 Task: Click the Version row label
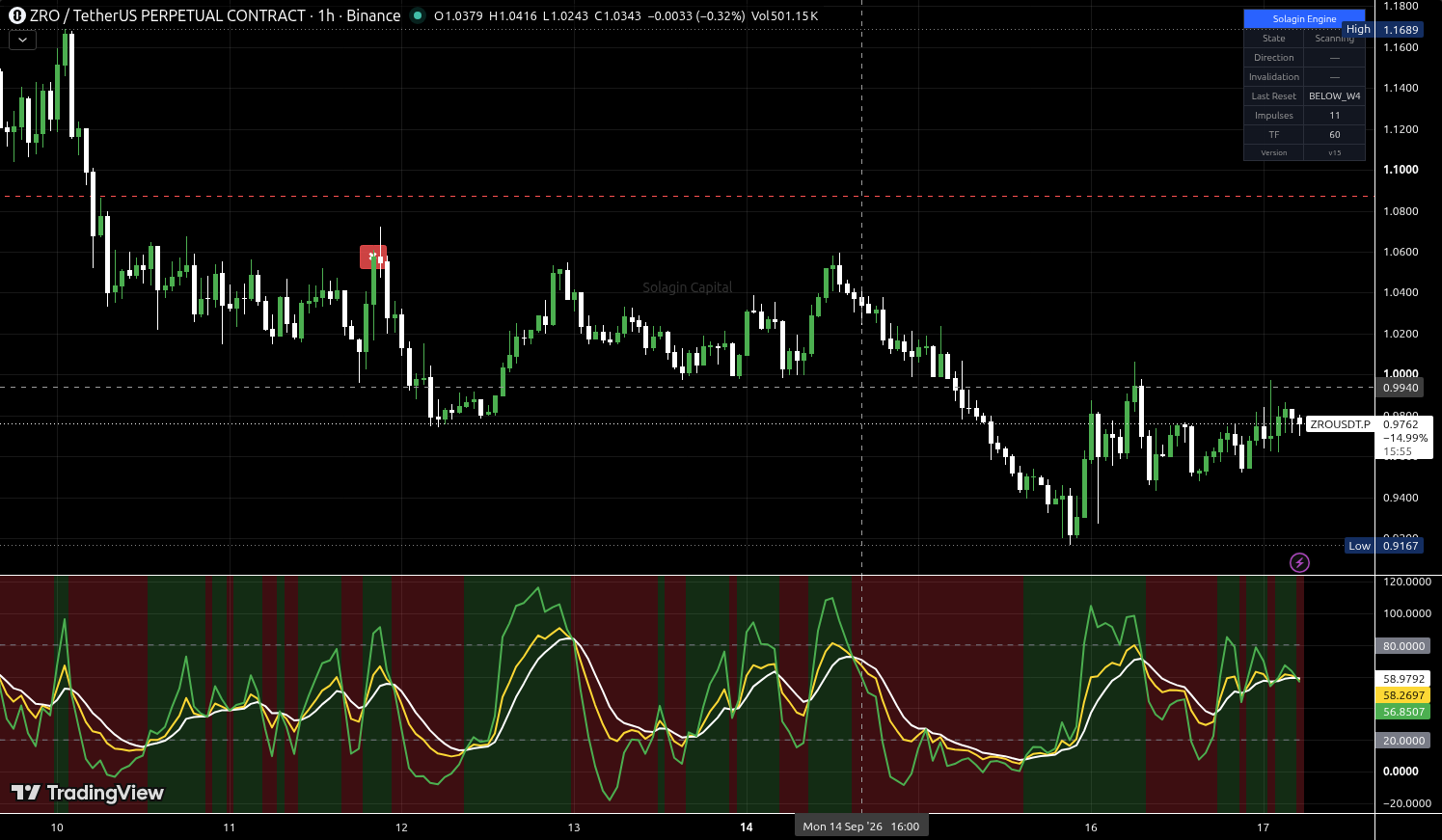(x=1273, y=152)
